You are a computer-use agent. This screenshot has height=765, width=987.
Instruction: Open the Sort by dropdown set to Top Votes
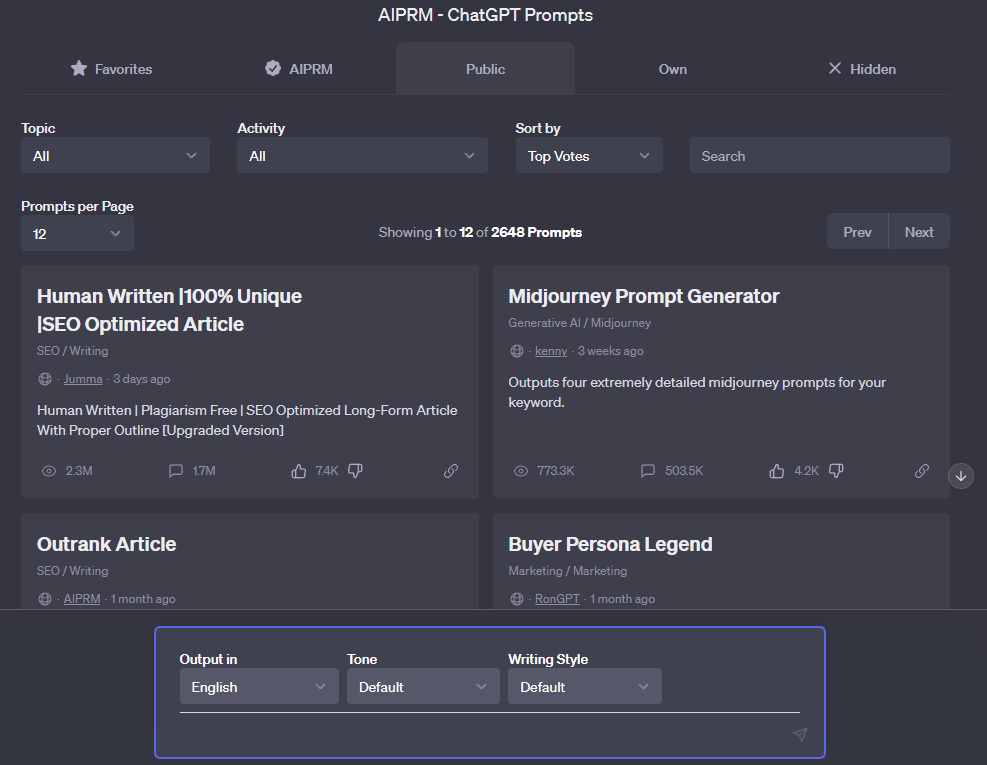[588, 155]
